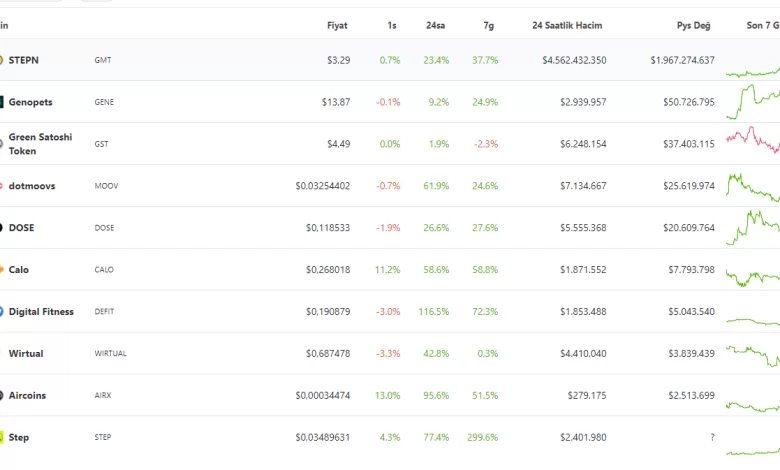
Task: Click the Calo coin logo icon
Action: point(2,270)
